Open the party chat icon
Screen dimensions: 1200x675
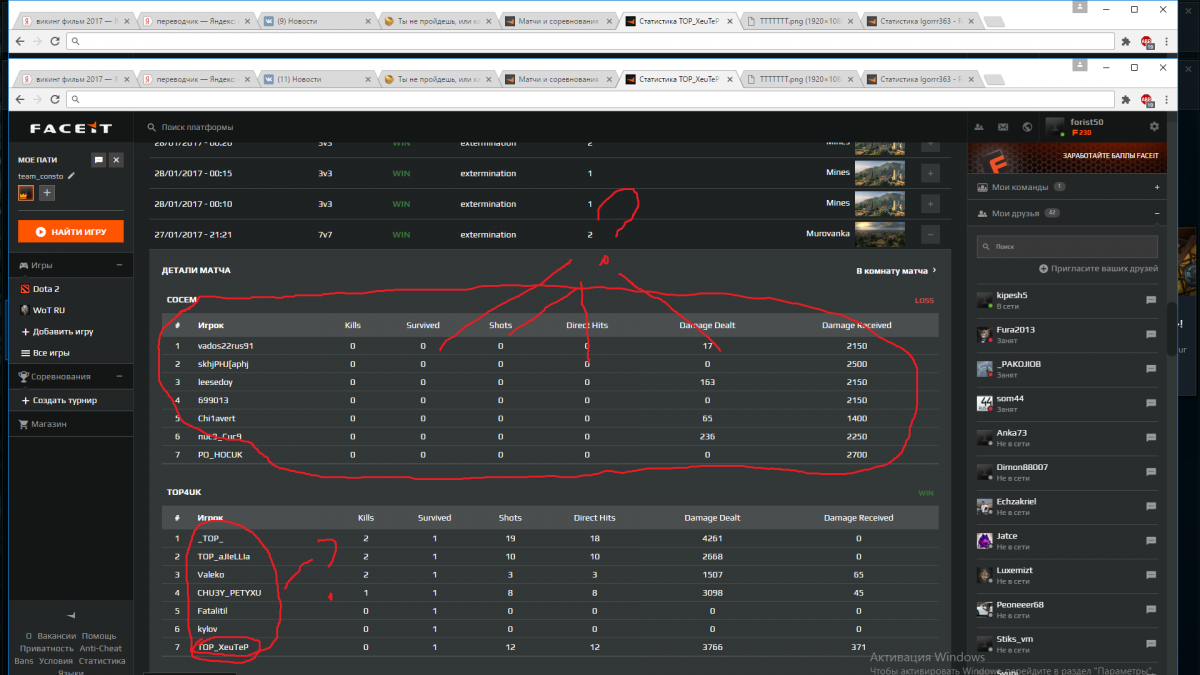[x=98, y=160]
